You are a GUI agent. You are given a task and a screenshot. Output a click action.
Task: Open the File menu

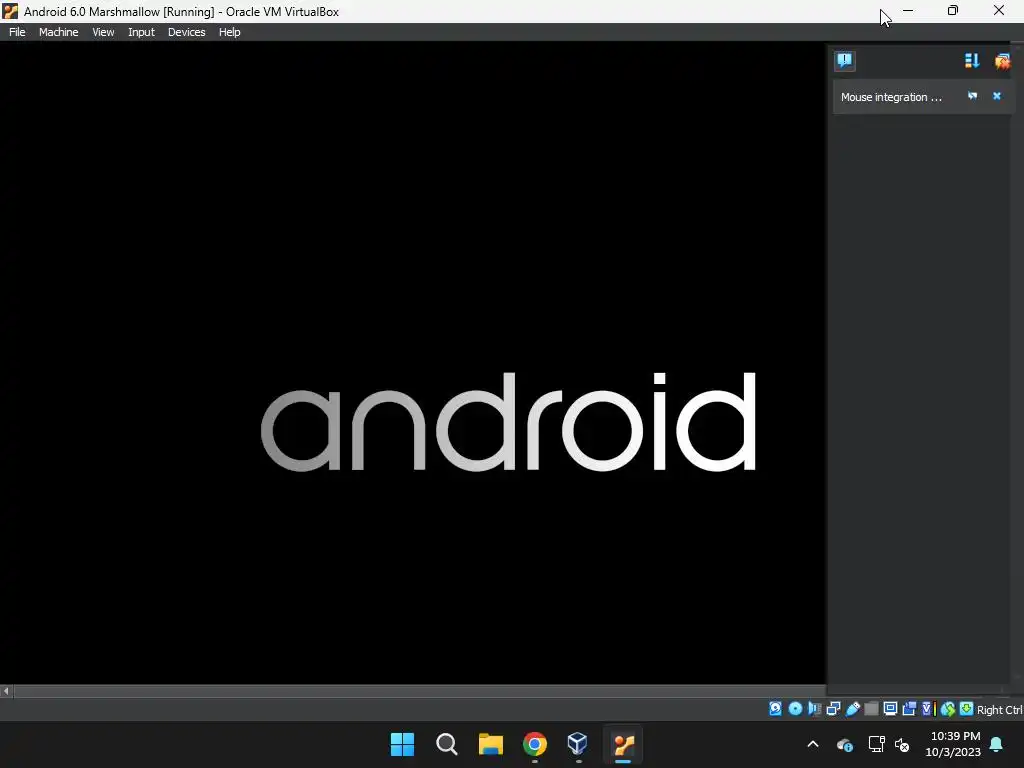[17, 32]
